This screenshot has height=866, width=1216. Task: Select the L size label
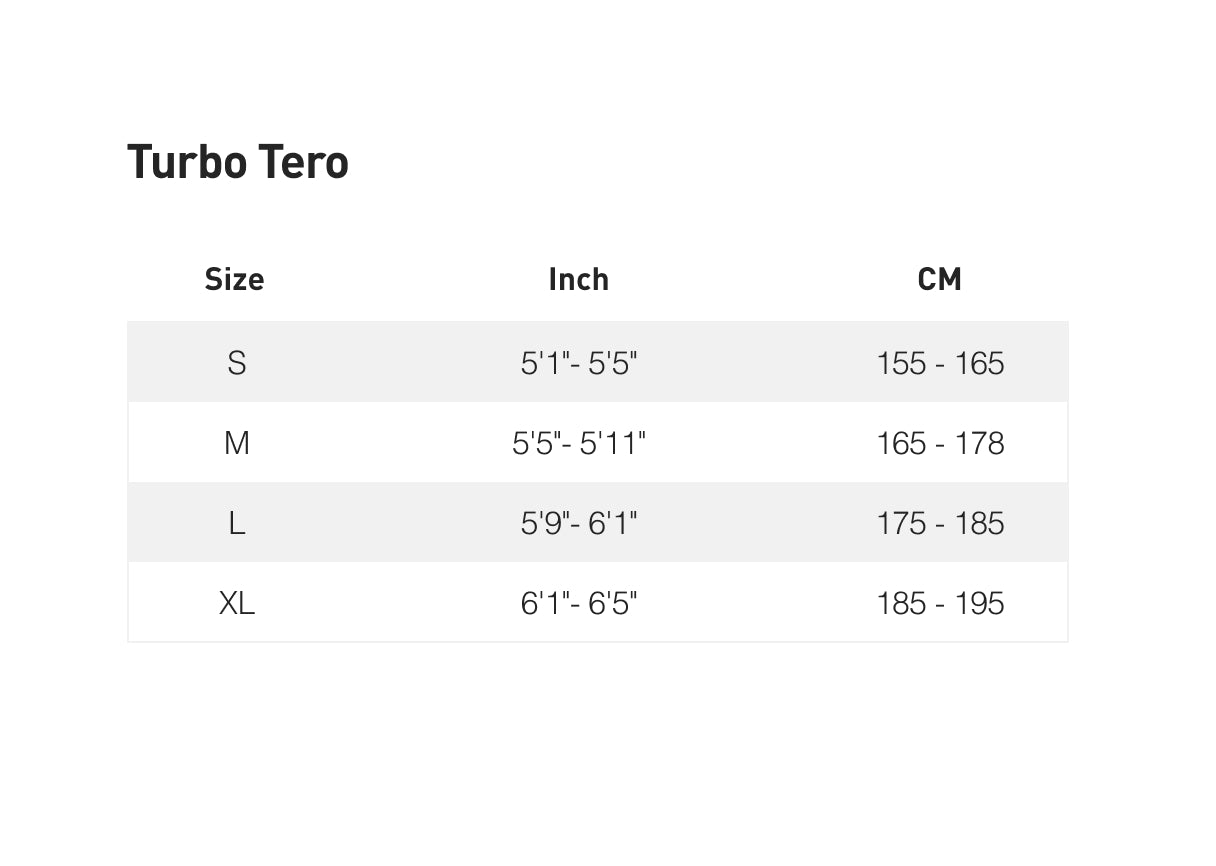coord(236,523)
